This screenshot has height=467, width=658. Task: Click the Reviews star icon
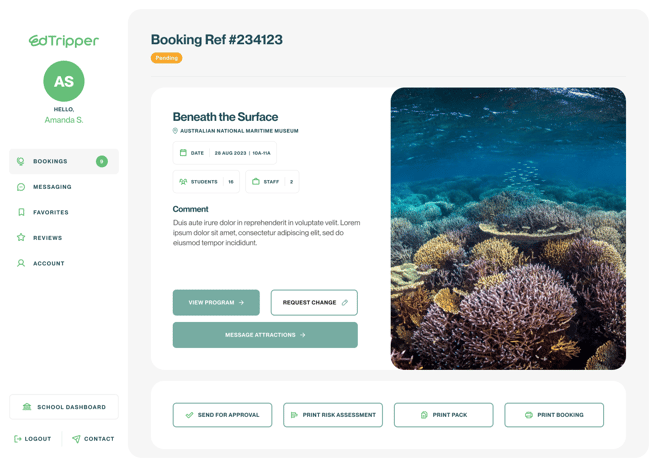point(21,237)
